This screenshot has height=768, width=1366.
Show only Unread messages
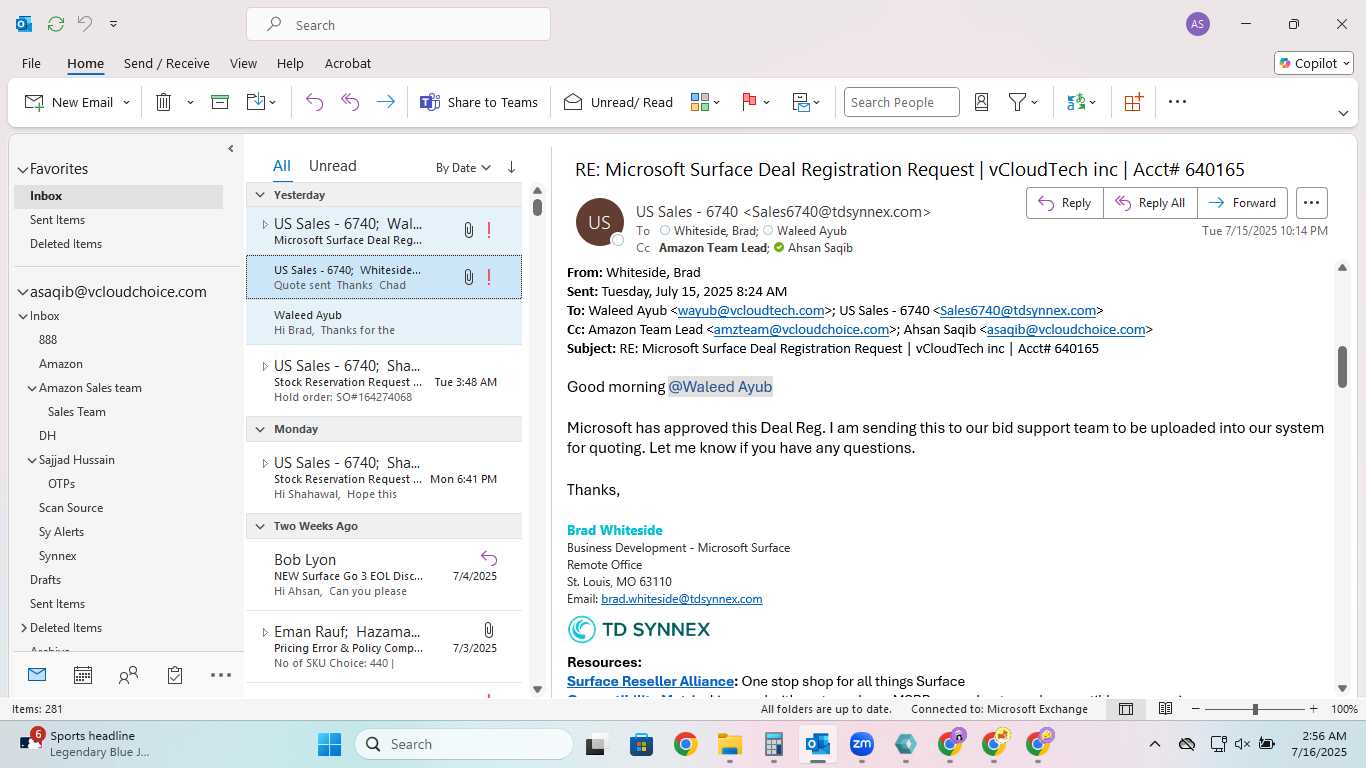(332, 166)
